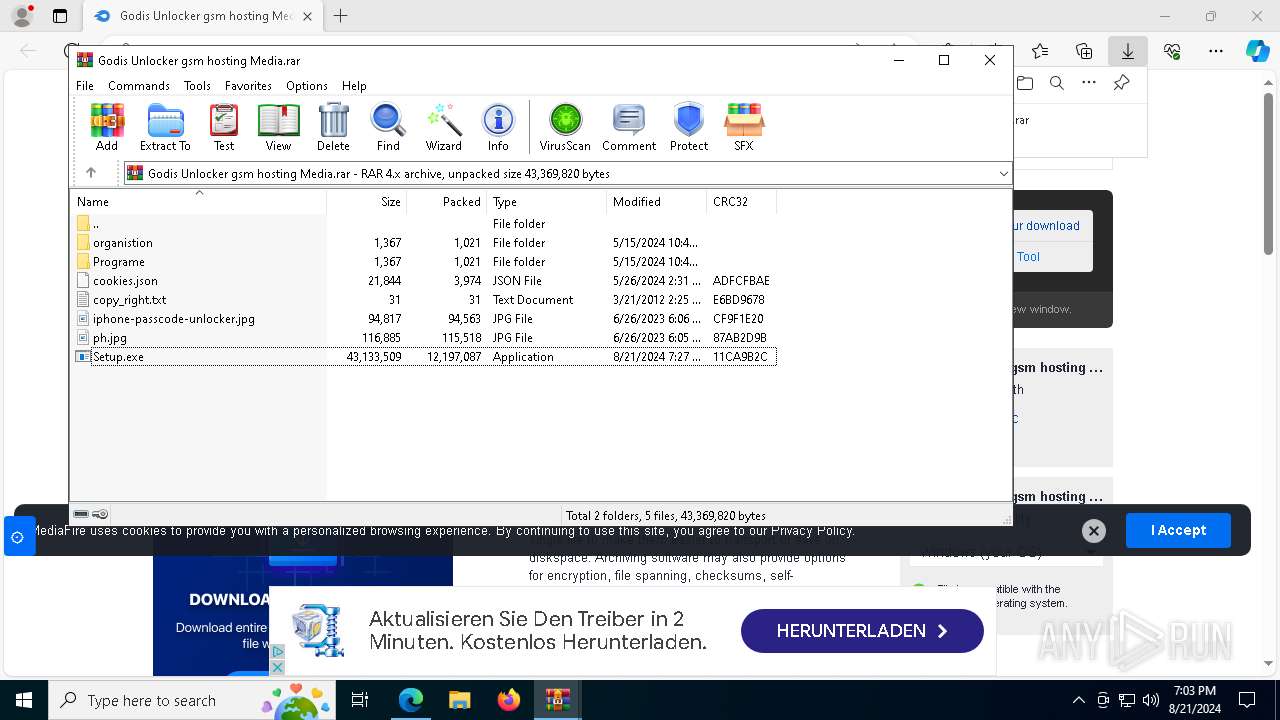Select ph.jpg file
Image resolution: width=1280 pixels, height=720 pixels.
click(x=425, y=338)
